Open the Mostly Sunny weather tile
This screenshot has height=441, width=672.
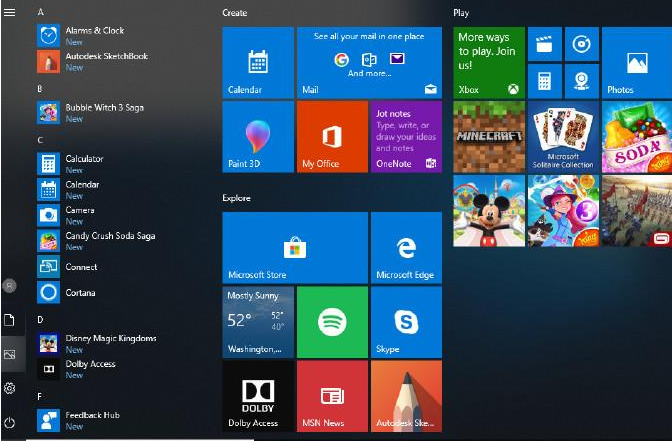point(258,322)
